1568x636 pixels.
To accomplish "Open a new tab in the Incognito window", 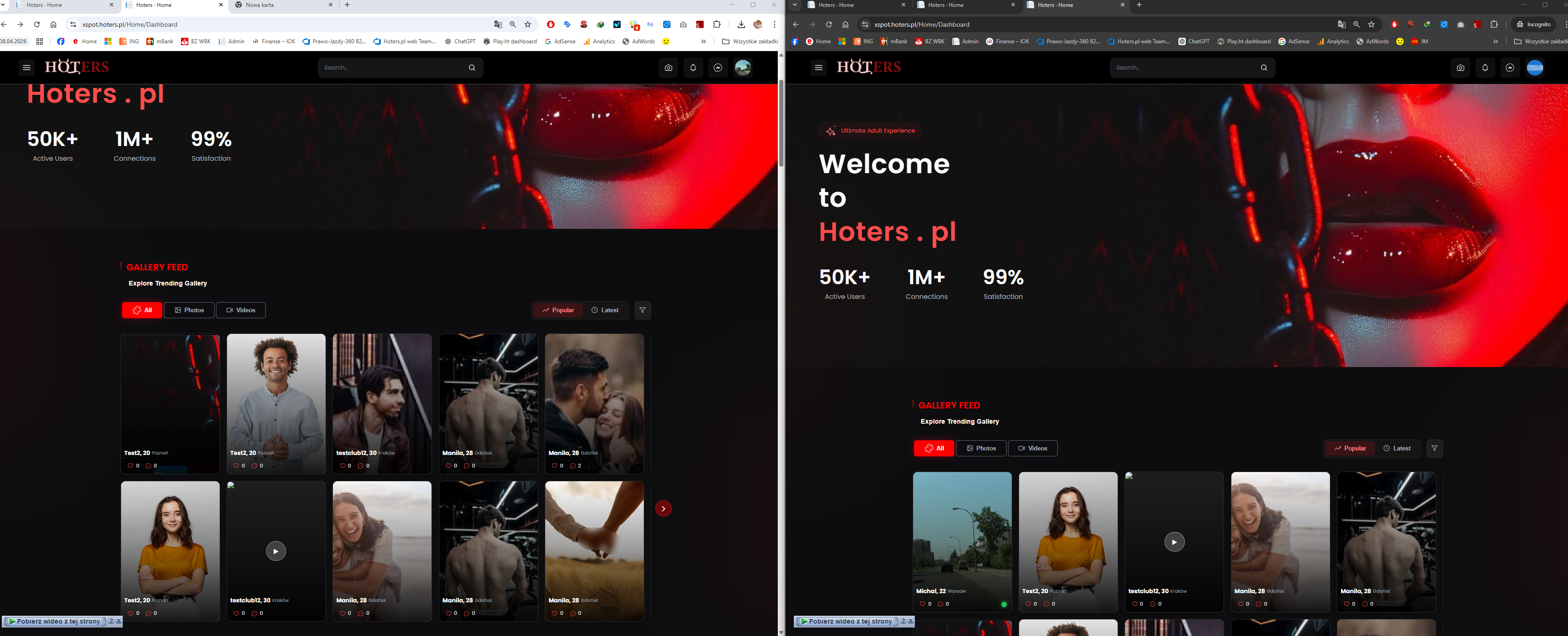I will point(1139,5).
